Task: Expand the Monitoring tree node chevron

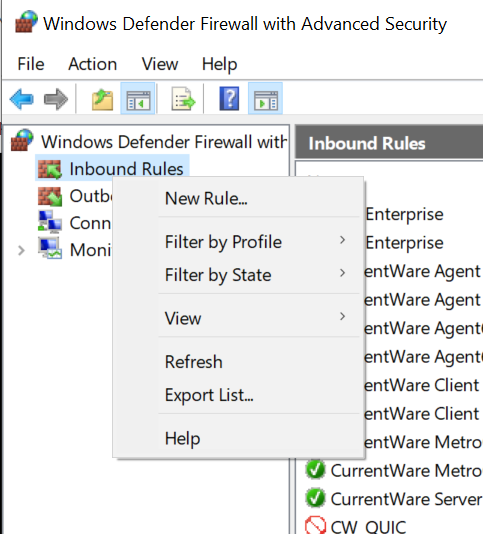Action: click(x=21, y=250)
